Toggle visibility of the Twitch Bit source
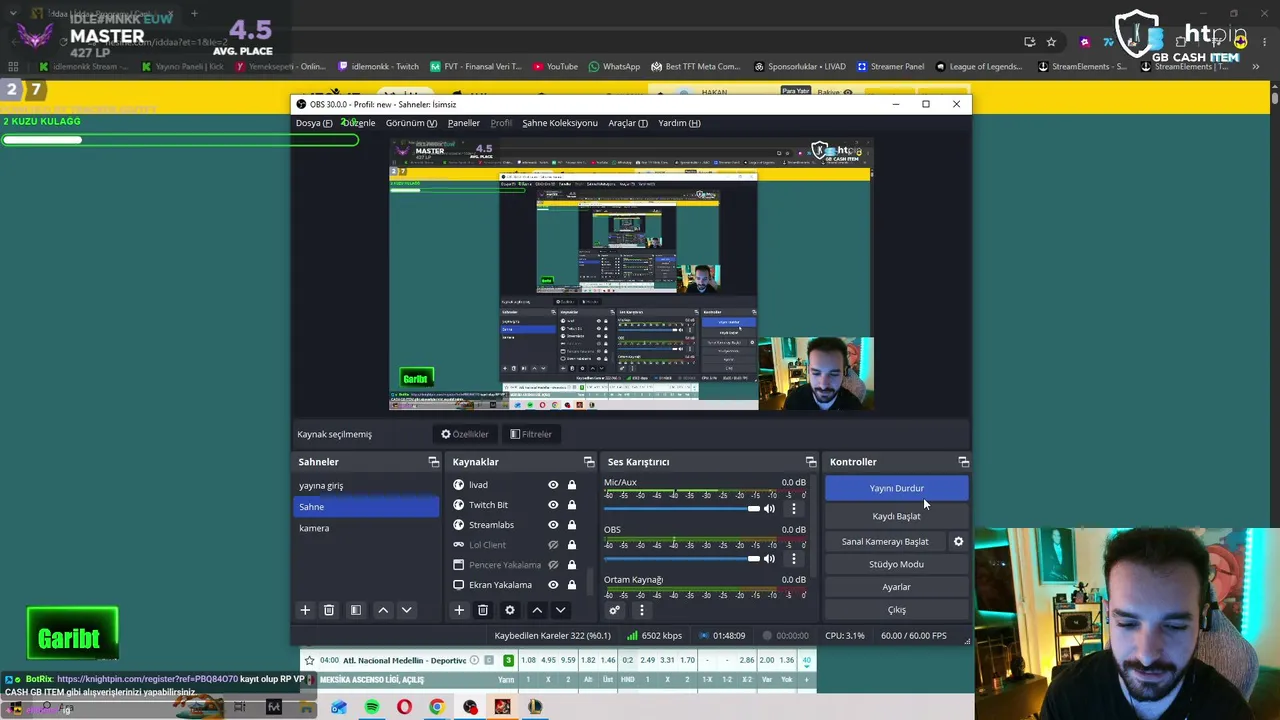 553,505
